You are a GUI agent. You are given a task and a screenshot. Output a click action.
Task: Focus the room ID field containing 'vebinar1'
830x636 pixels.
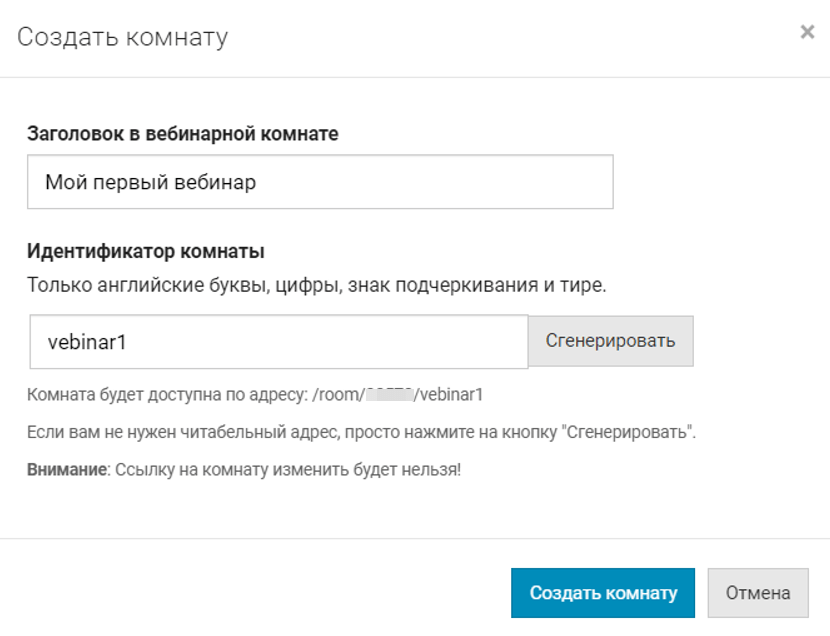click(x=278, y=342)
